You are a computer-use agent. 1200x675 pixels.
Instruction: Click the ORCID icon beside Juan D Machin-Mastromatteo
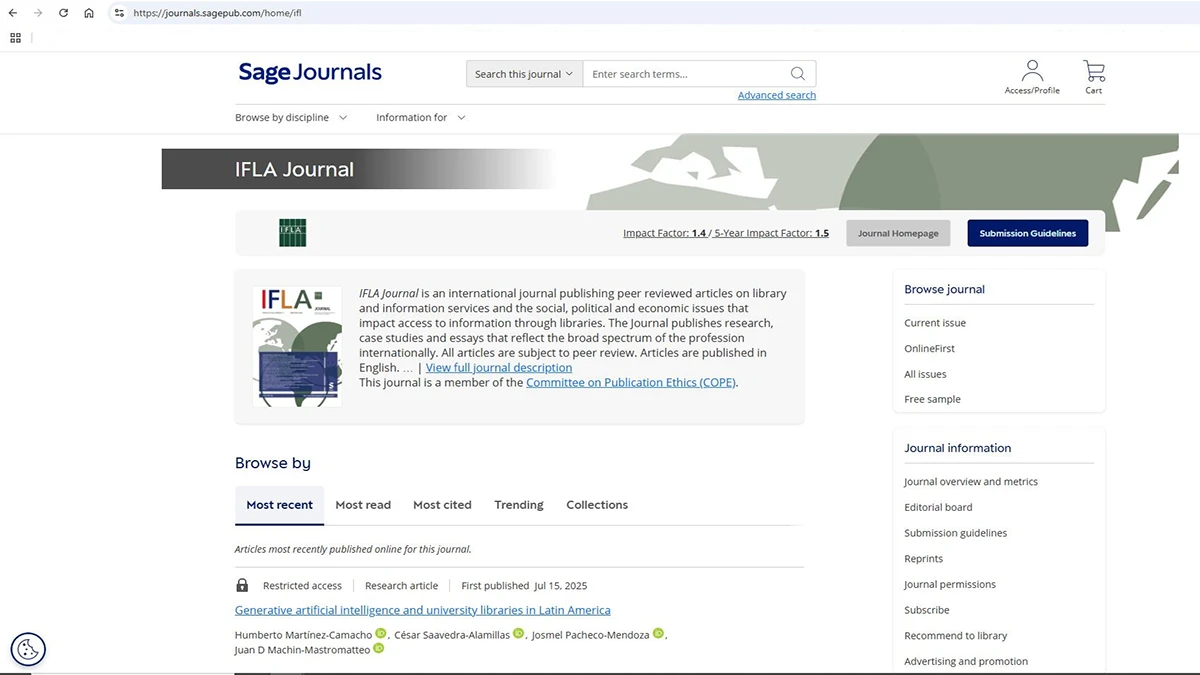tap(379, 648)
